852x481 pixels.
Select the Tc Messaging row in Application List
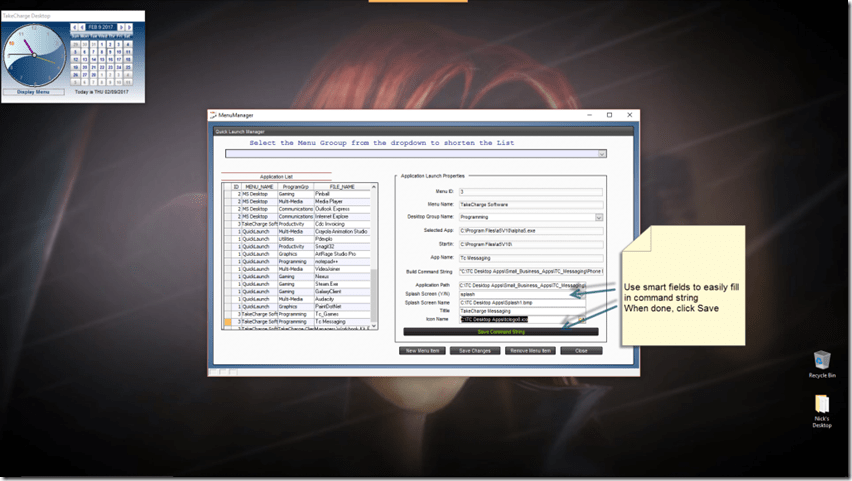(330, 320)
